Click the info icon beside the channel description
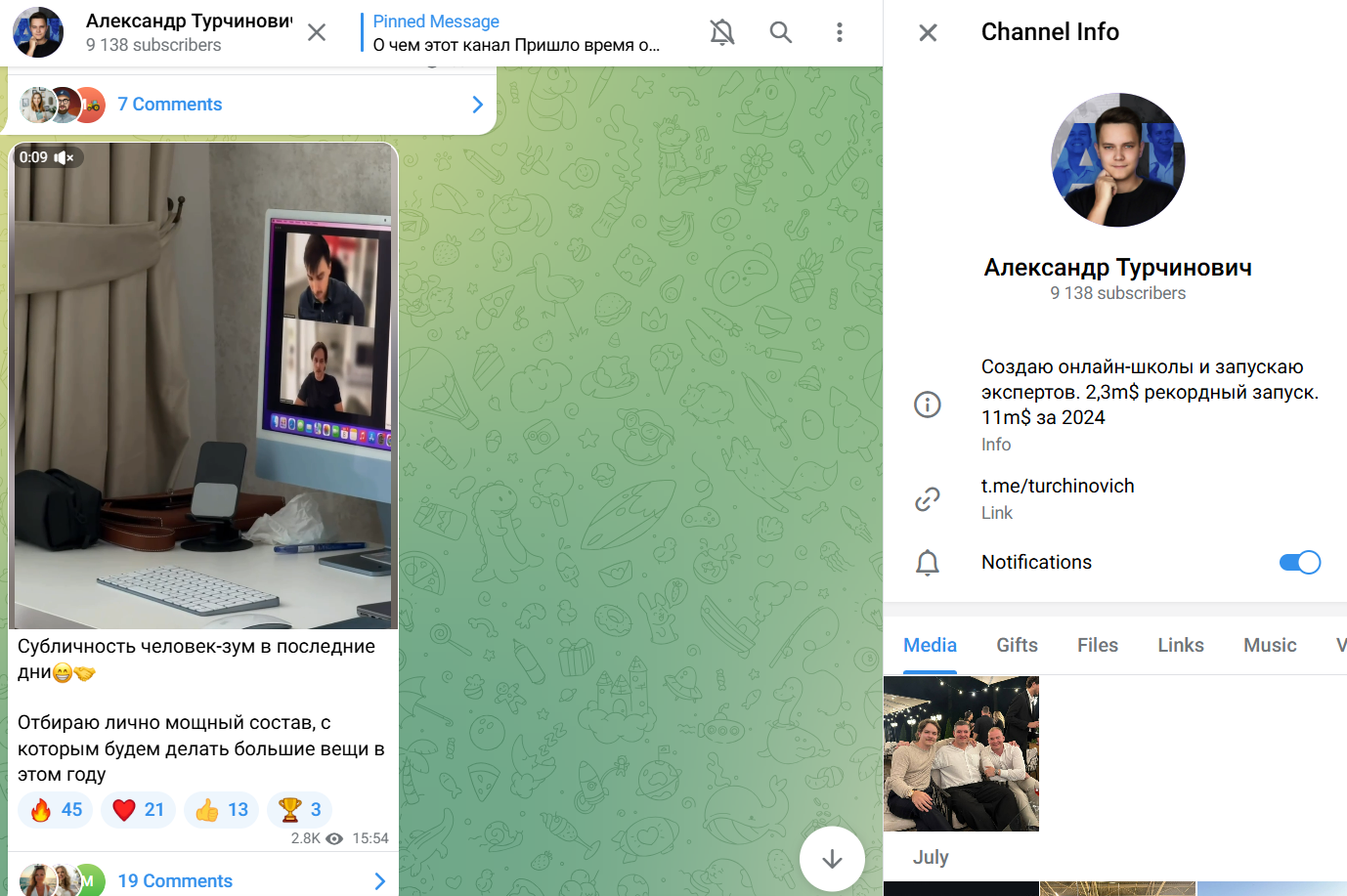 coord(927,404)
